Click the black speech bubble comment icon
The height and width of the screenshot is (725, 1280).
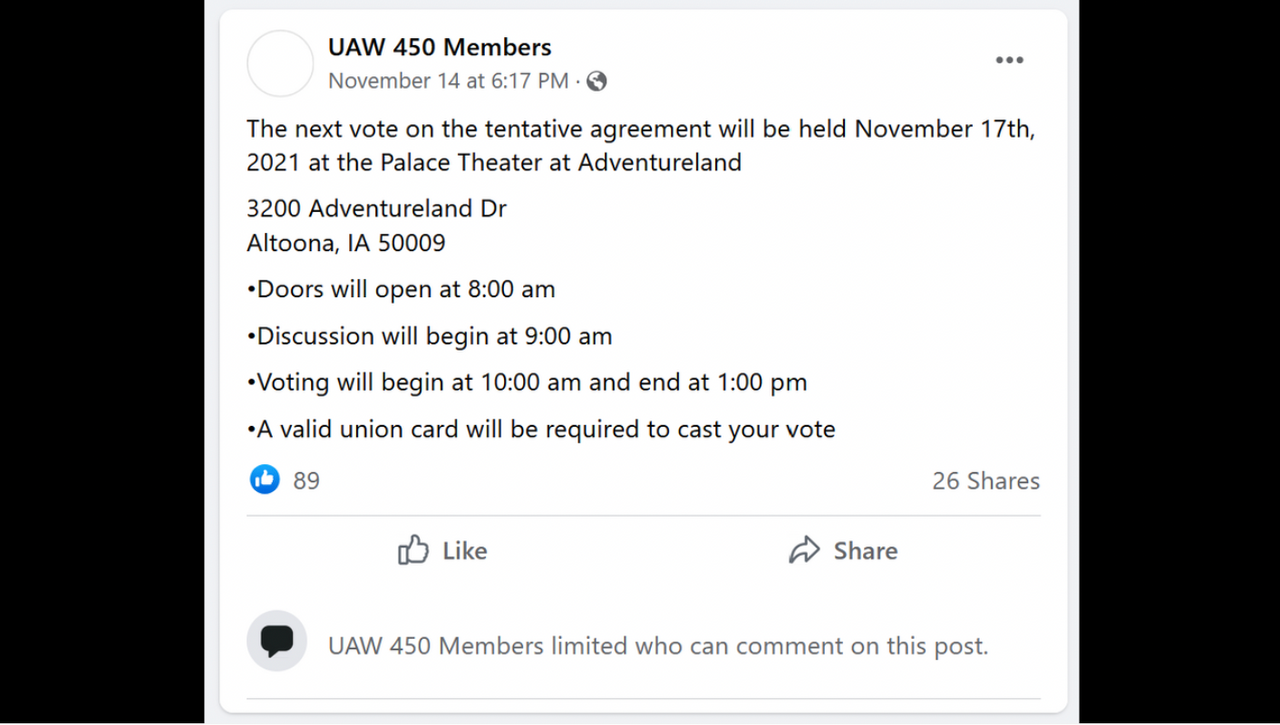[277, 641]
